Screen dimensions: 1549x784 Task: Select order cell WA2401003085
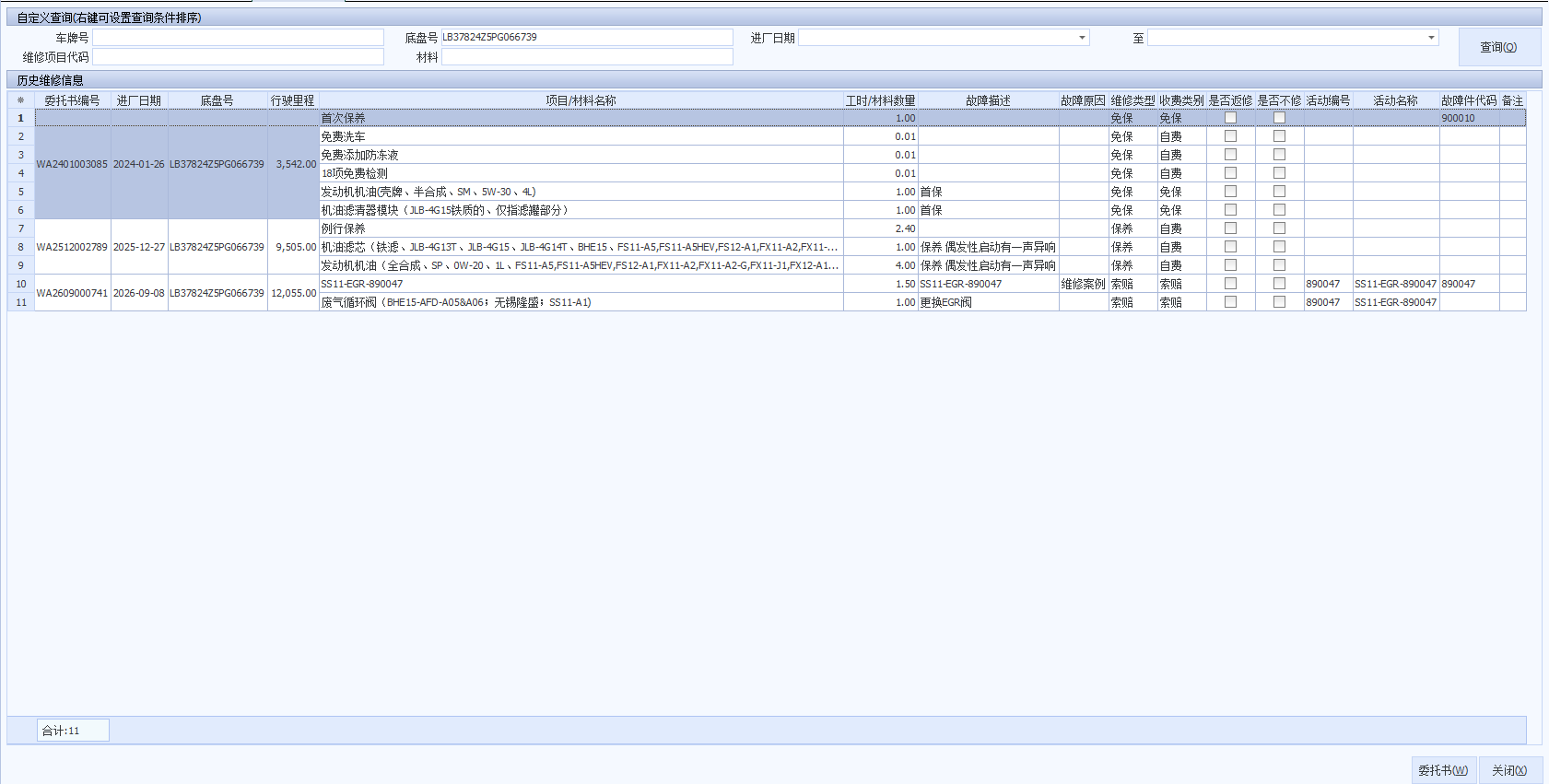point(73,164)
